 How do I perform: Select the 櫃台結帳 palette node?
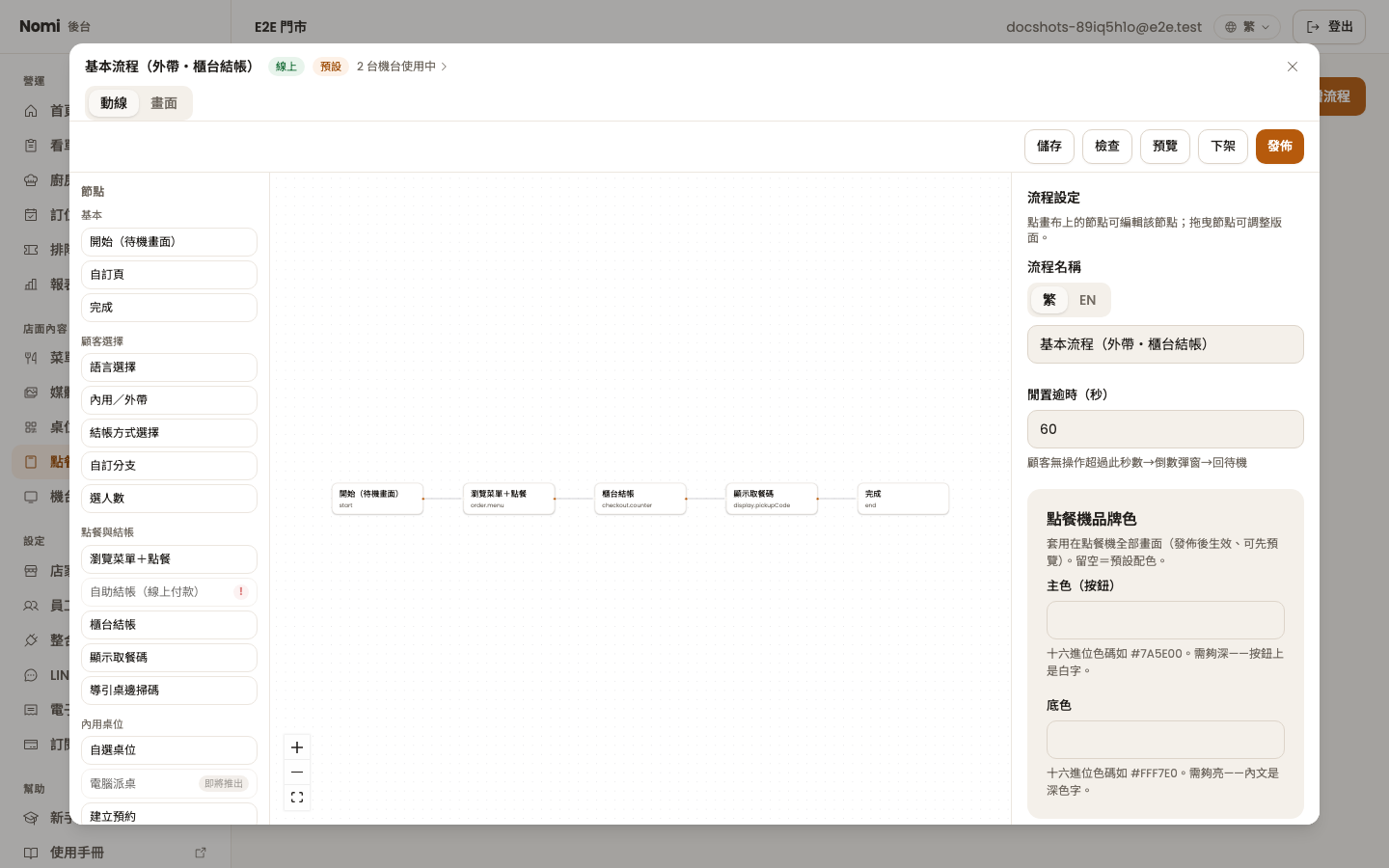click(169, 625)
